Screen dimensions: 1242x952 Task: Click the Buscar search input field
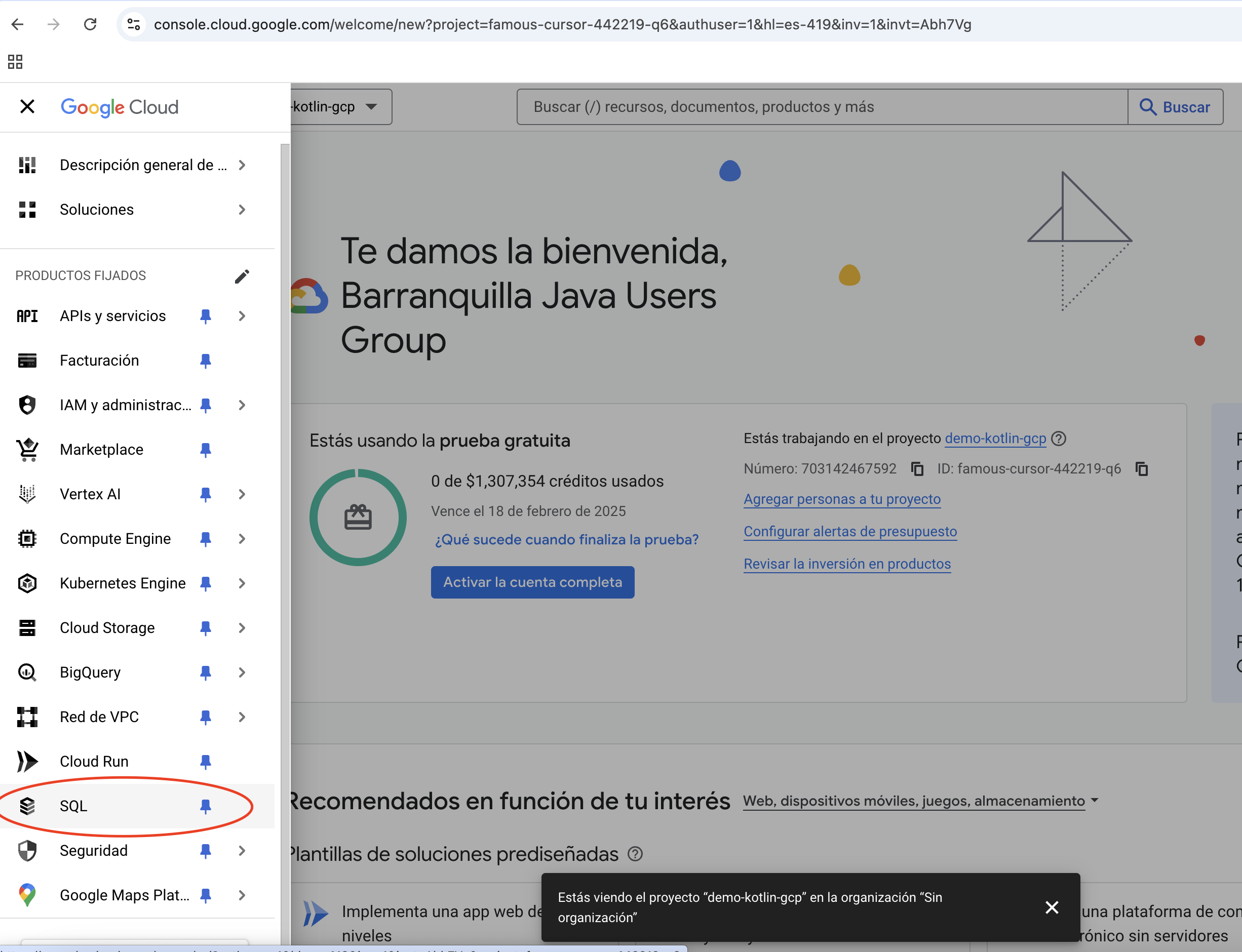[x=822, y=106]
